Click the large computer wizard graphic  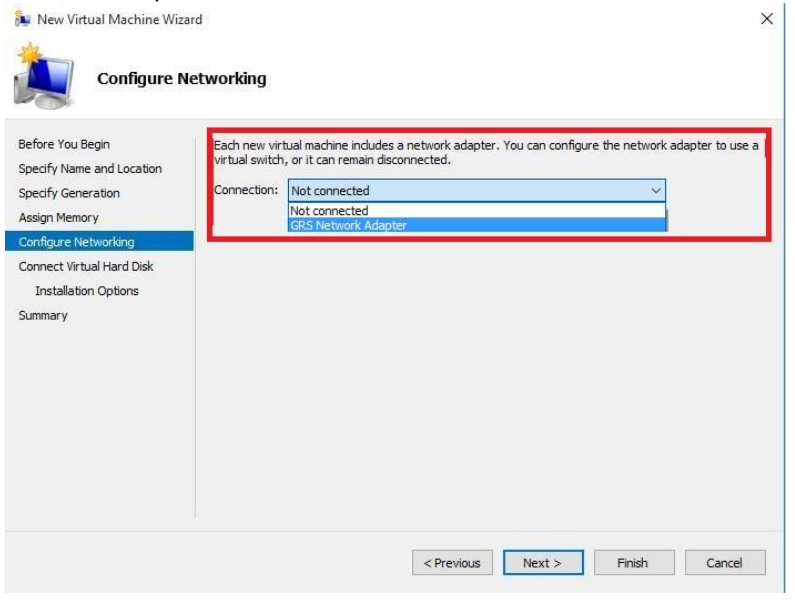[x=44, y=77]
